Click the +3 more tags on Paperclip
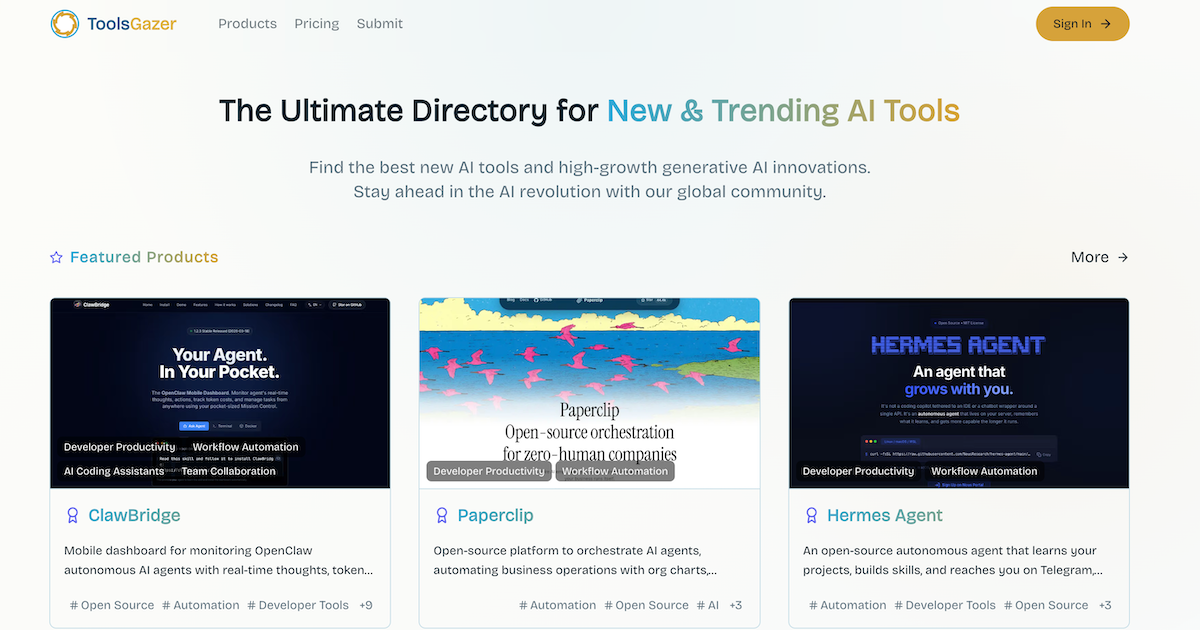1200x630 pixels. click(735, 605)
